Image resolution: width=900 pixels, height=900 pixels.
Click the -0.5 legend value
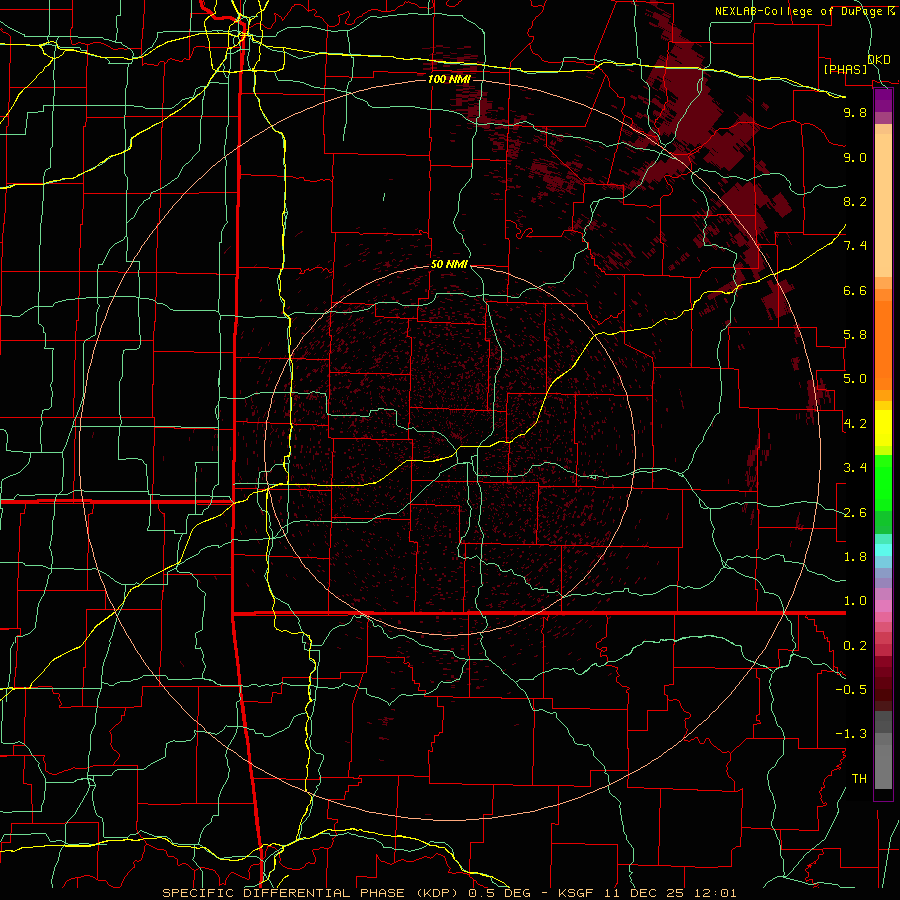tap(851, 690)
